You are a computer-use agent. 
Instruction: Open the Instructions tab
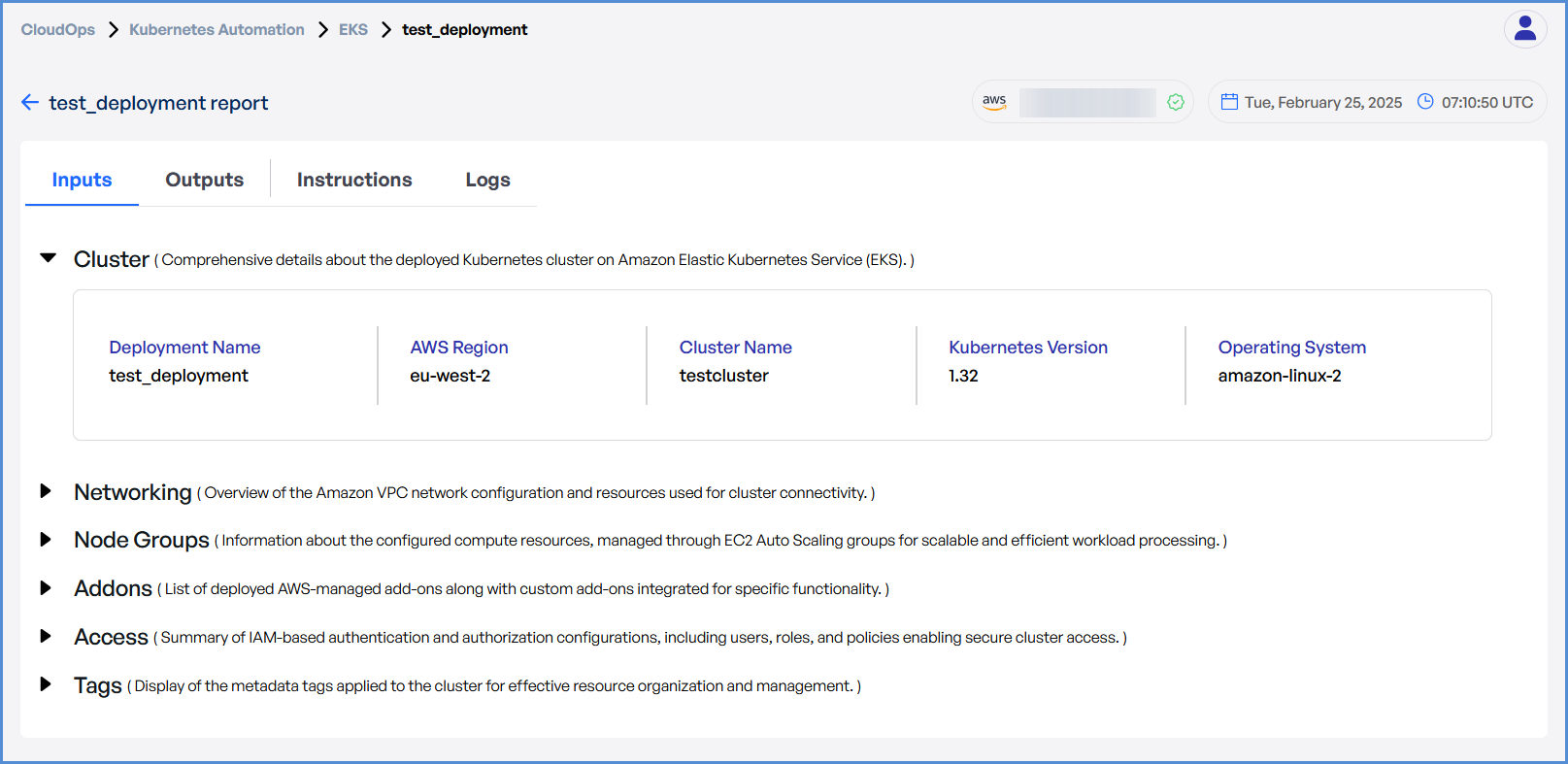tap(354, 180)
